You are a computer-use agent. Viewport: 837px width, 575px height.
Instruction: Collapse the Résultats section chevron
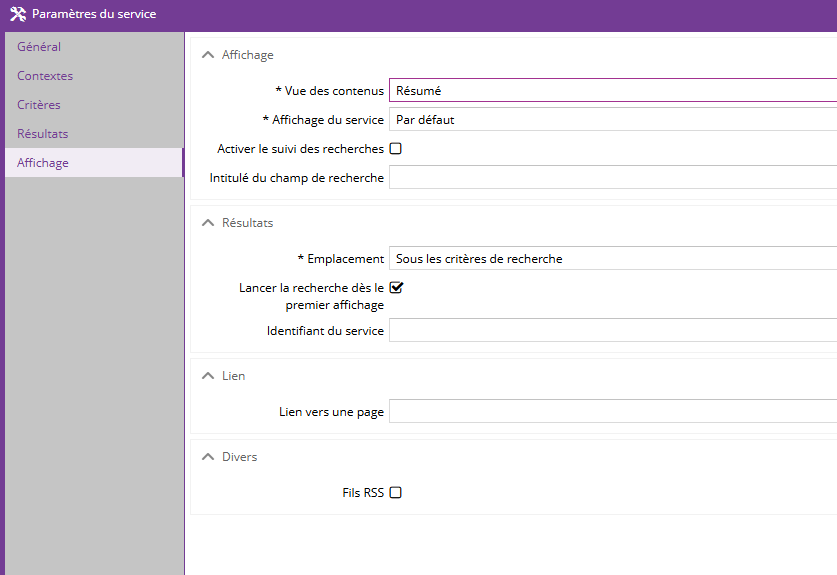click(x=208, y=223)
